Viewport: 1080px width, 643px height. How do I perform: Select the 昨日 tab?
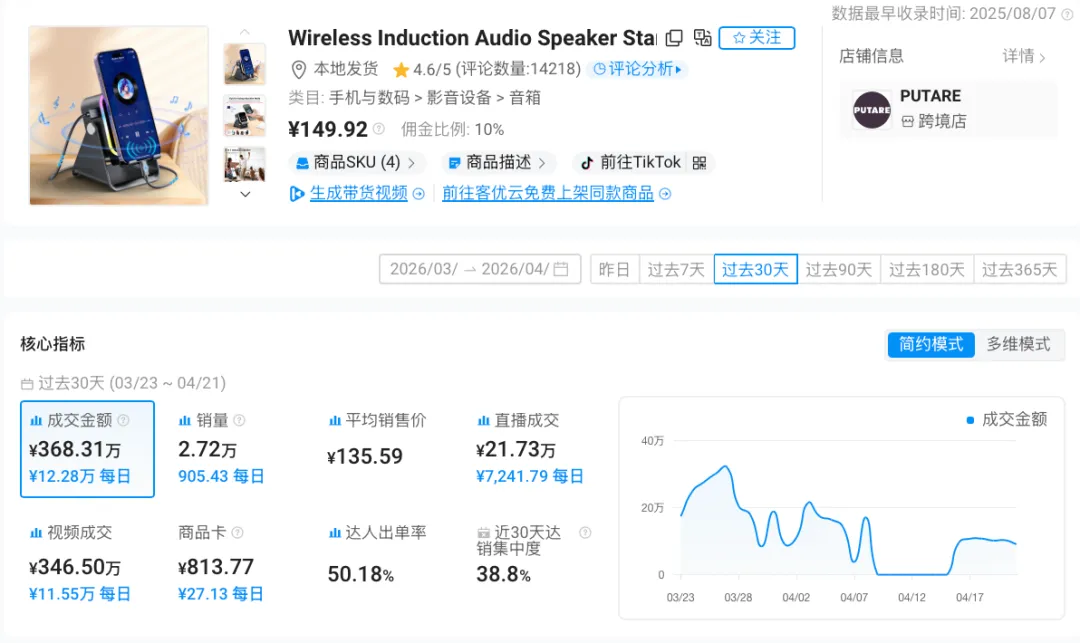click(614, 268)
